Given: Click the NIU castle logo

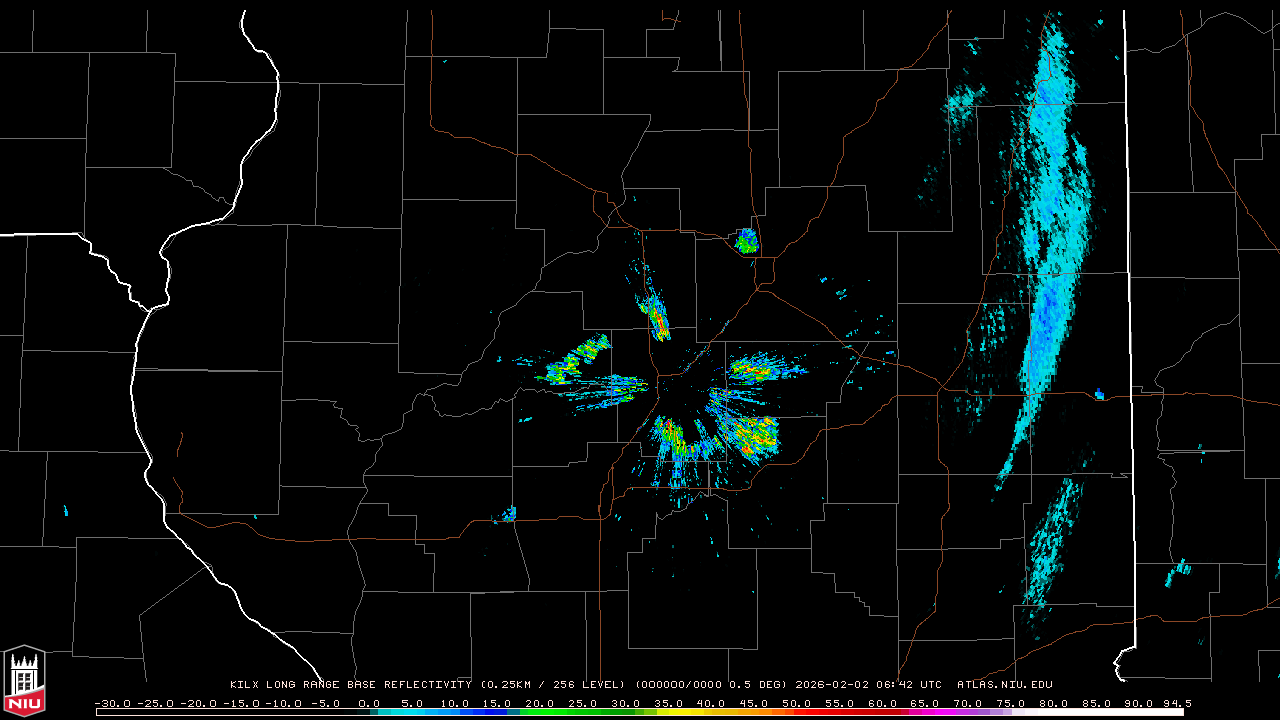Looking at the screenshot, I should coord(24,681).
